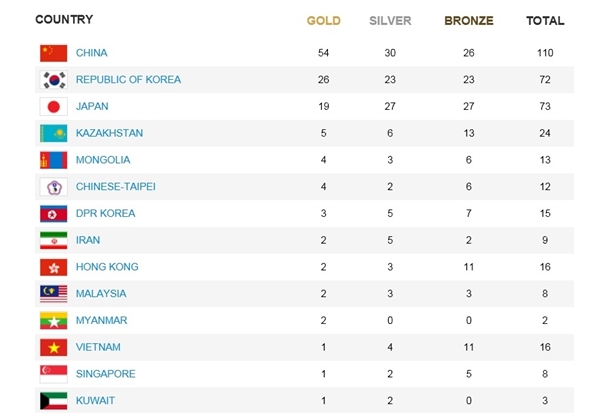Click the Japan flag icon
This screenshot has width=600, height=418.
53,107
